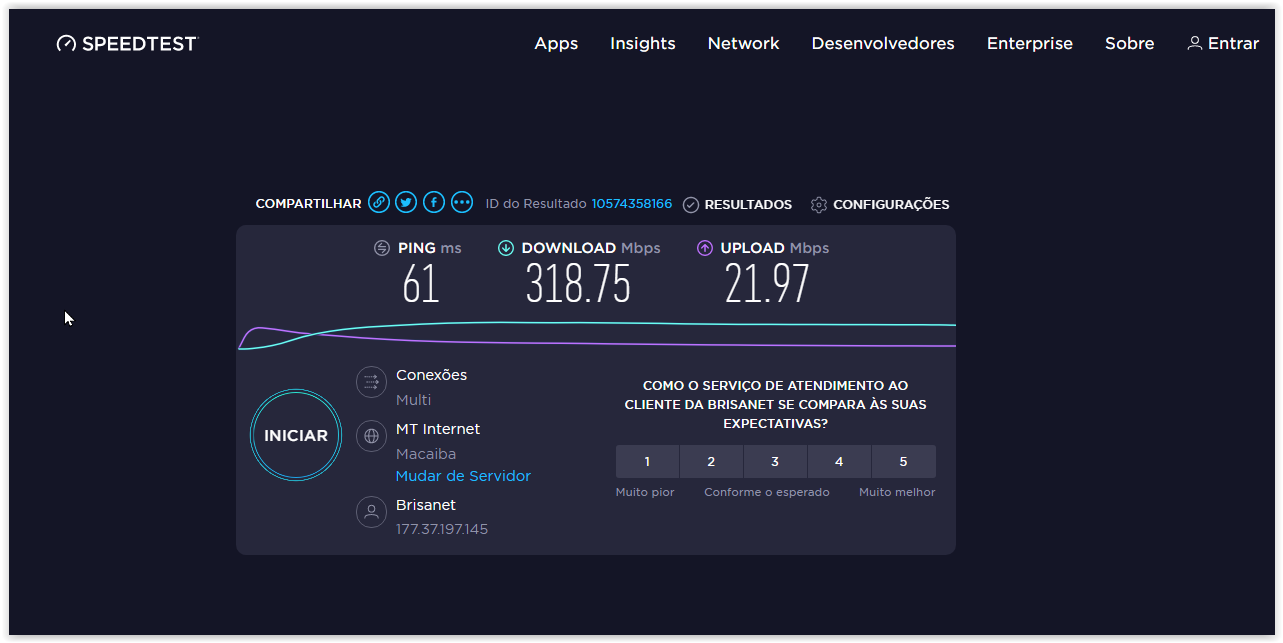Rate Brisanet service 4
This screenshot has width=1283, height=643.
click(x=839, y=462)
